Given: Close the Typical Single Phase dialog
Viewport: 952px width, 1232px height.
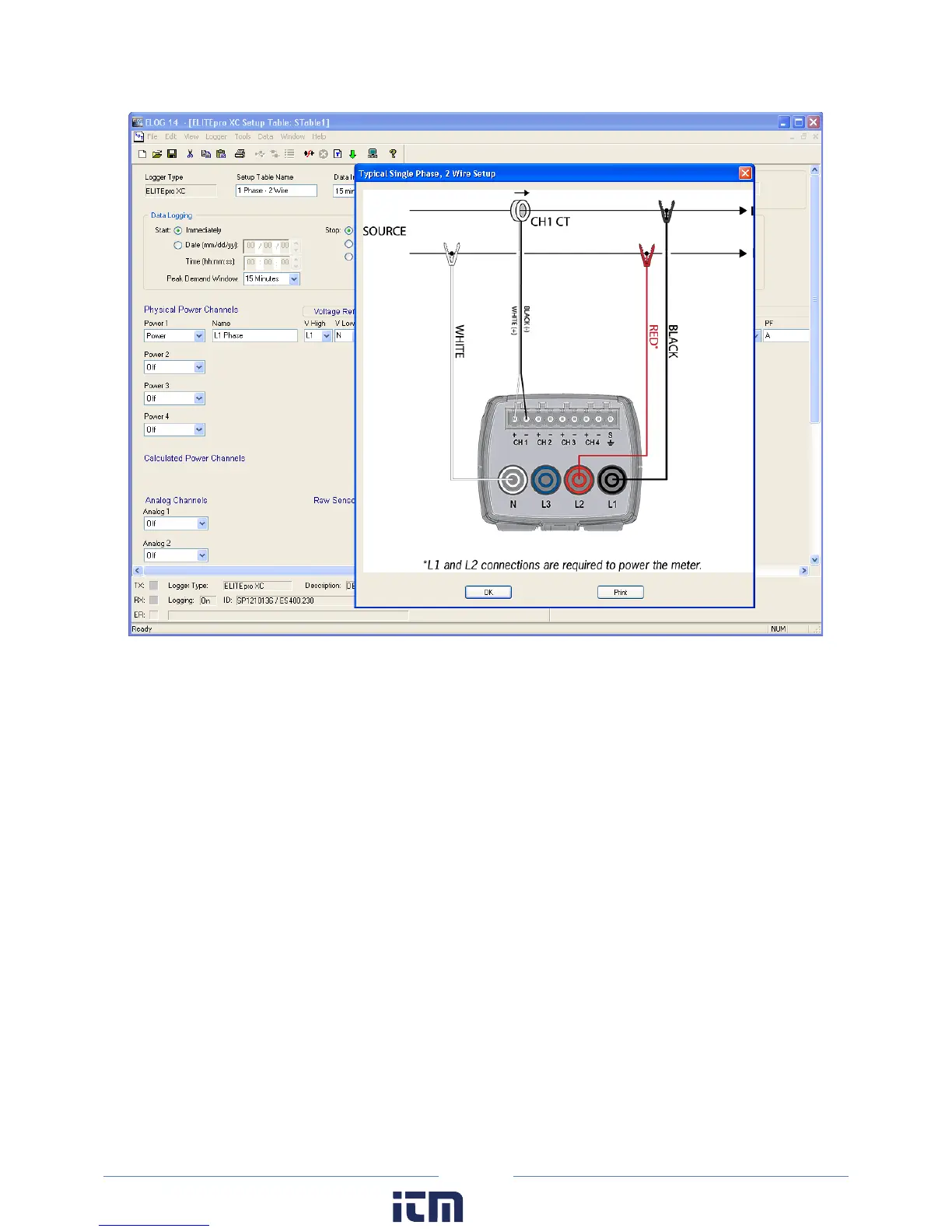Looking at the screenshot, I should 745,173.
